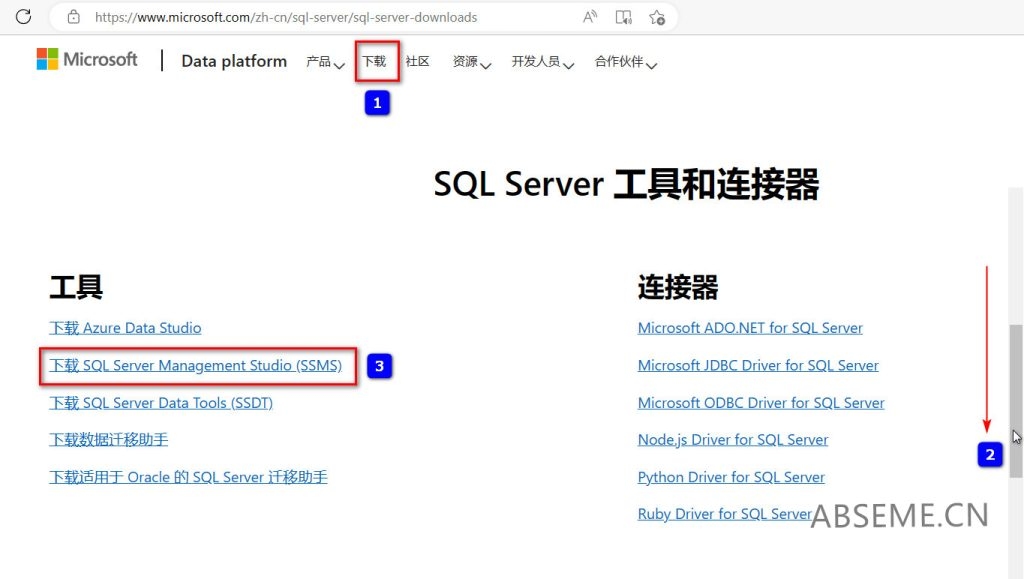The image size is (1024, 579).
Task: Open the 下载 Azure Data Studio link
Action: [125, 327]
